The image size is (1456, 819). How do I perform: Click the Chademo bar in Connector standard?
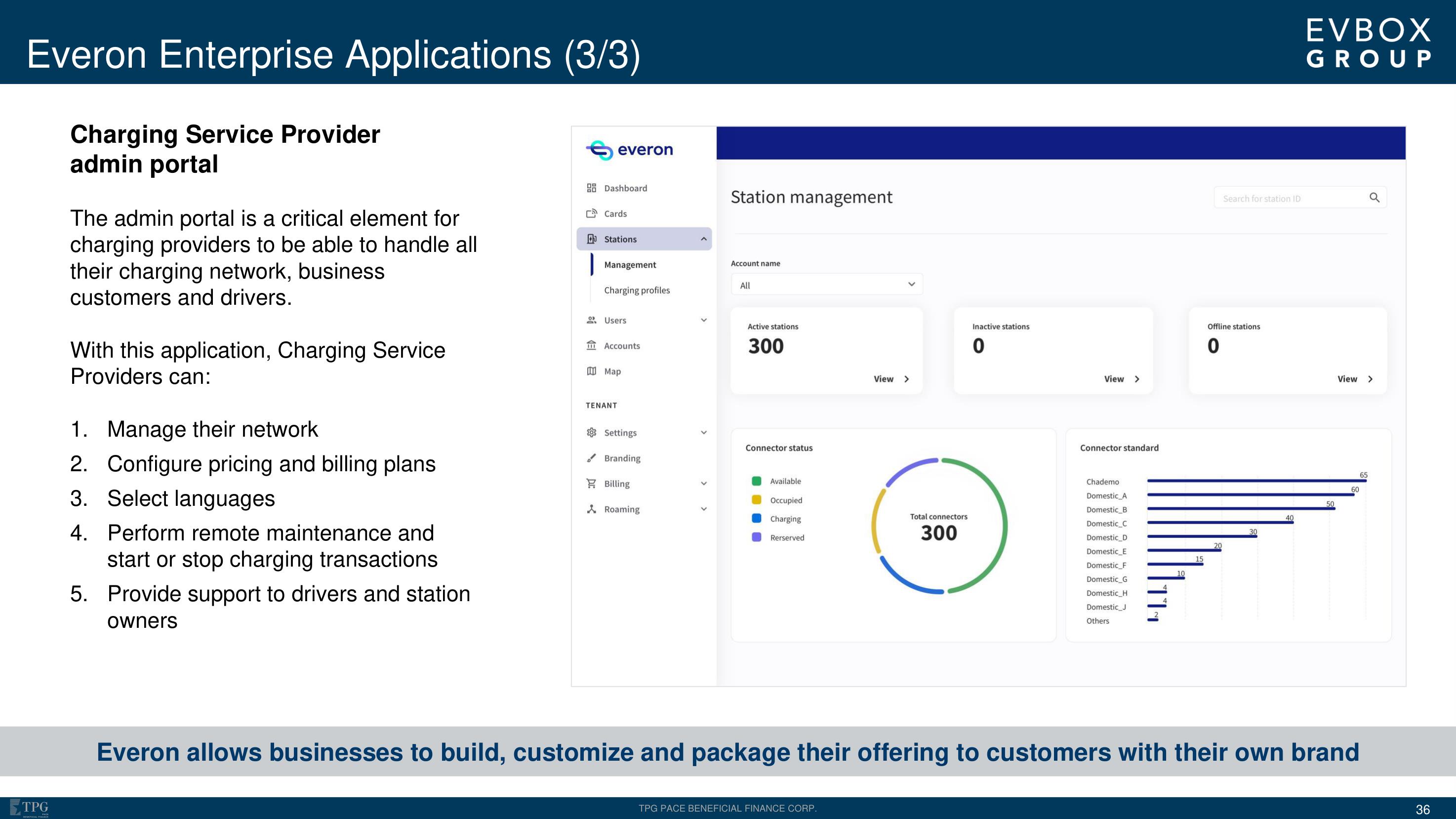pos(1256,481)
